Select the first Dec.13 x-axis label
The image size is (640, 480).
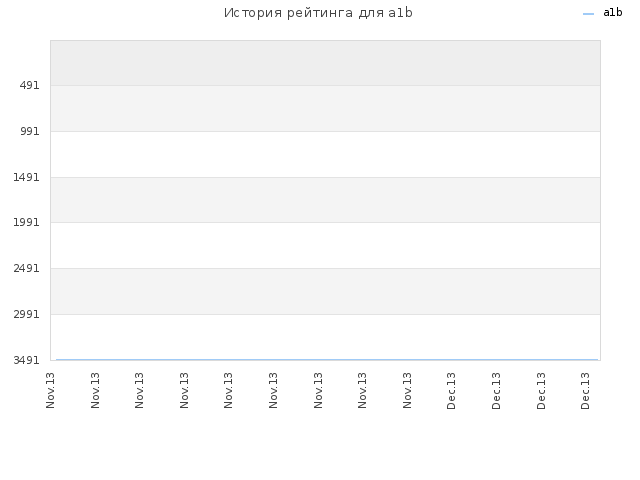pos(451,391)
